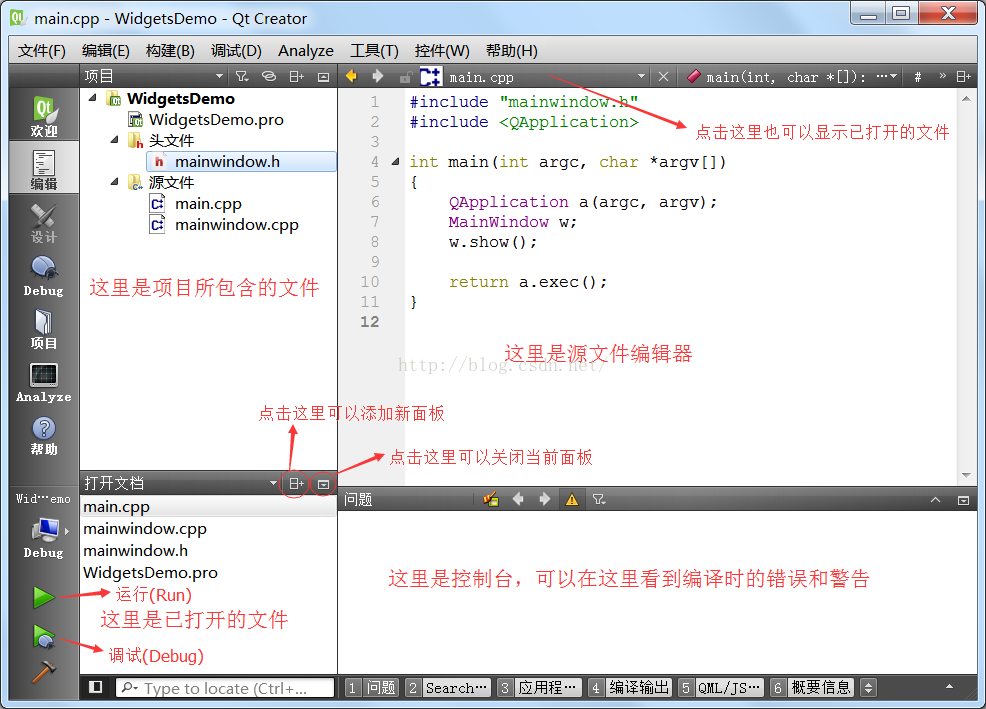Show the 4 编译输出 pane

tap(630, 688)
